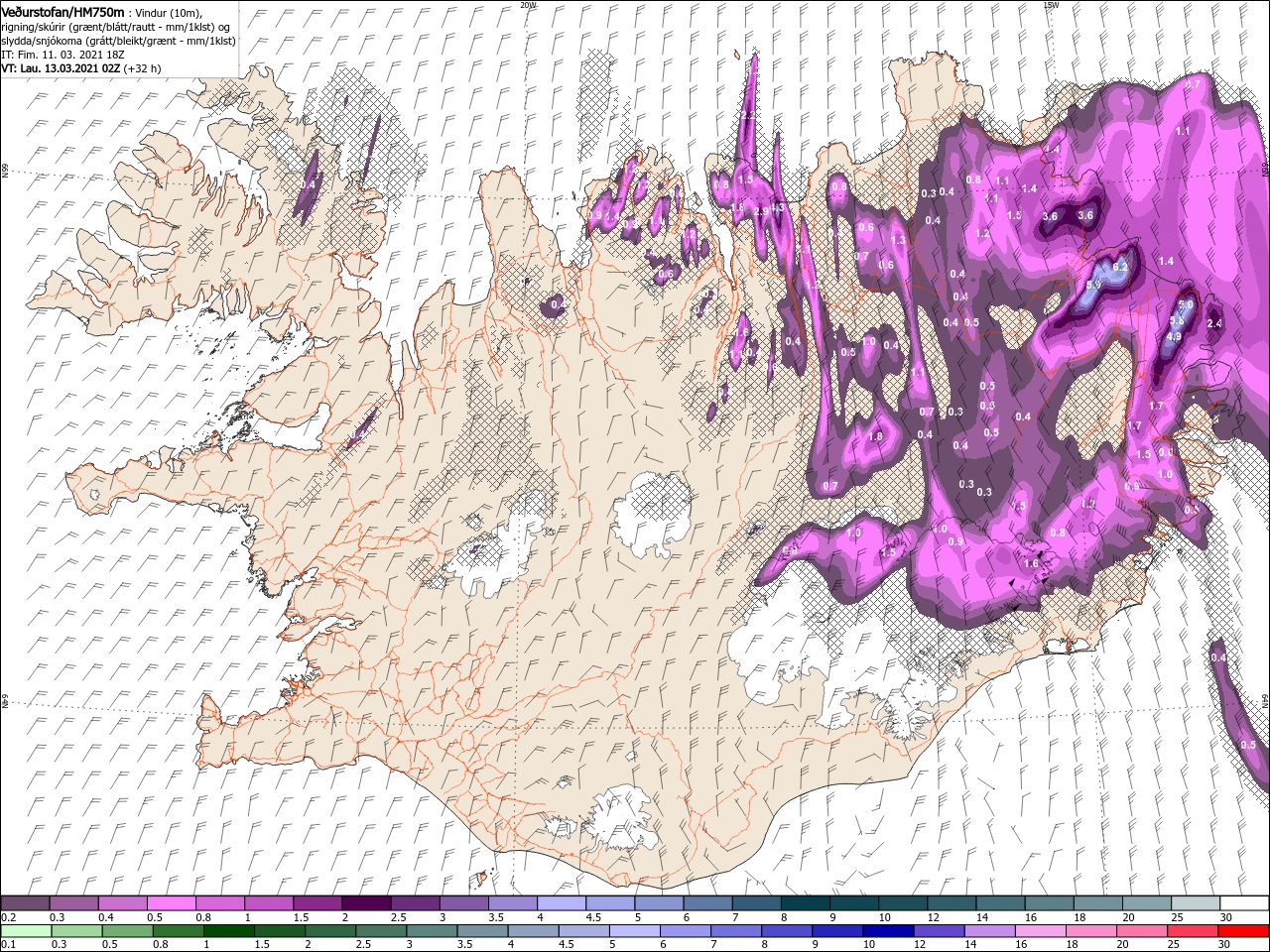Click the top-row legend swatch between 18 and 20
Viewport: 1270px width, 952px height.
click(1097, 903)
